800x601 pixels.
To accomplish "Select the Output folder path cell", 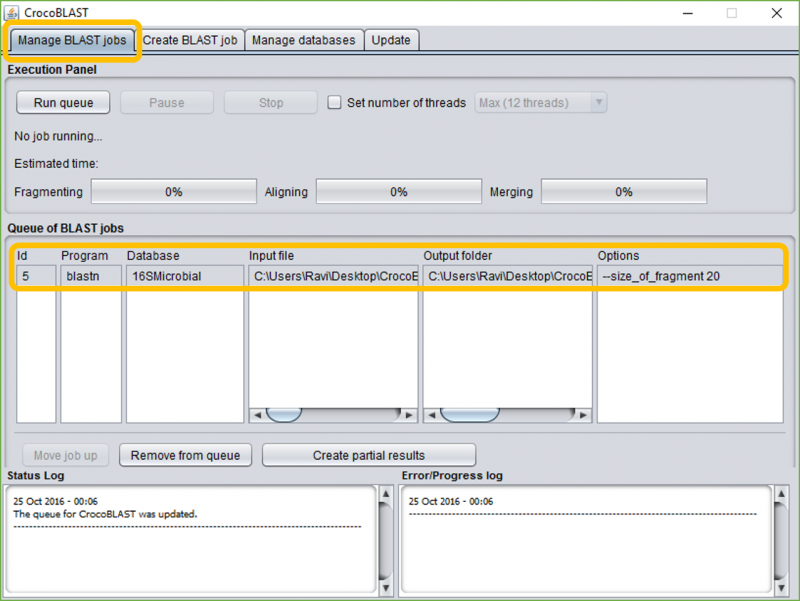I will (508, 276).
